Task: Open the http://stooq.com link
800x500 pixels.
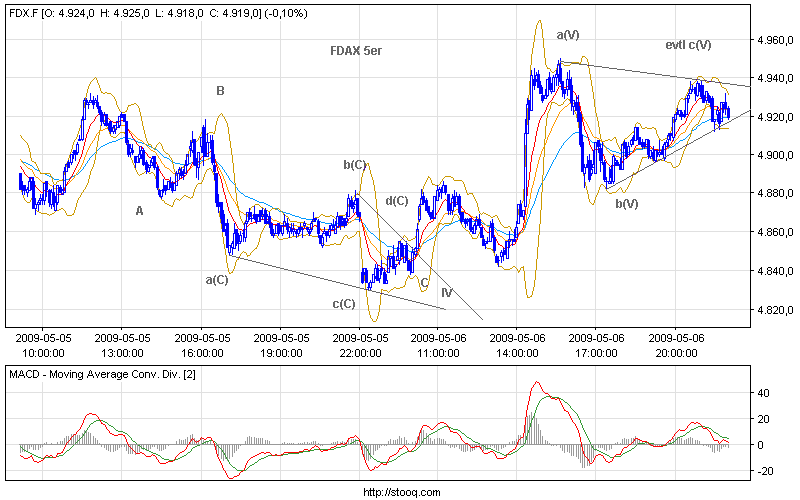Action: (x=402, y=492)
